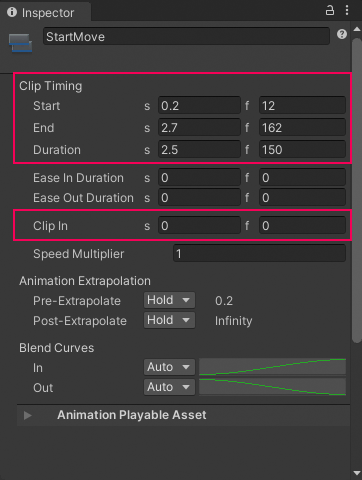Click the Blend Out curve preview
The width and height of the screenshot is (362, 480).
pos(272,387)
